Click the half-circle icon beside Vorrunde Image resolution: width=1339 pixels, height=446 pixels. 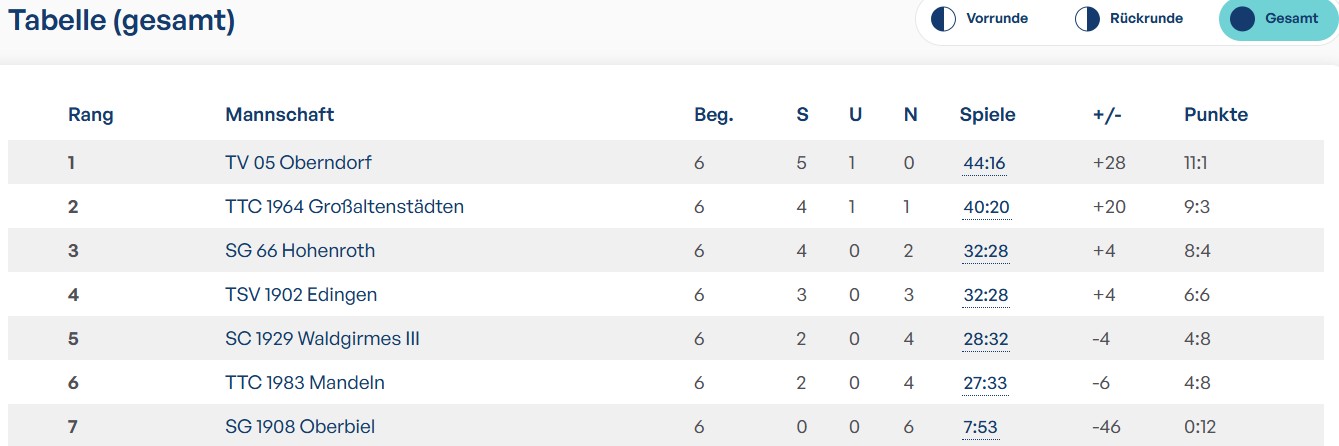[x=943, y=19]
